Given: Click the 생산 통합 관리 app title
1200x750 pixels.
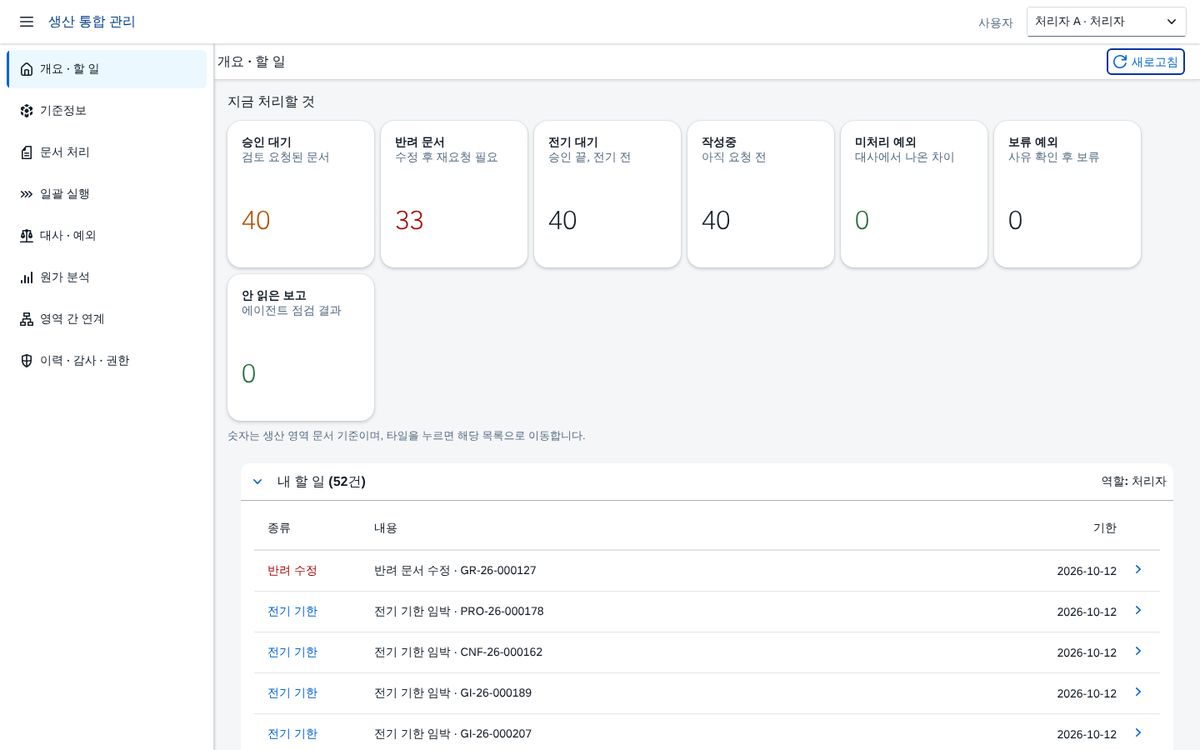Looking at the screenshot, I should pyautogui.click(x=92, y=22).
